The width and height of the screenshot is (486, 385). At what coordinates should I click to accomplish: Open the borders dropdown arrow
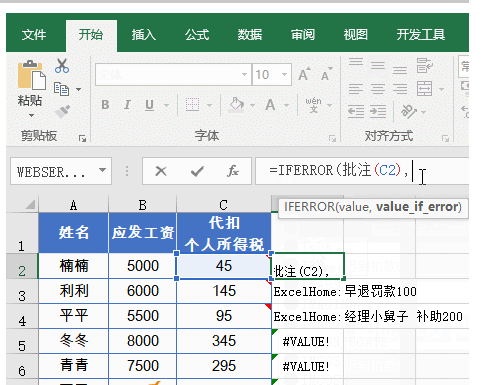209,105
